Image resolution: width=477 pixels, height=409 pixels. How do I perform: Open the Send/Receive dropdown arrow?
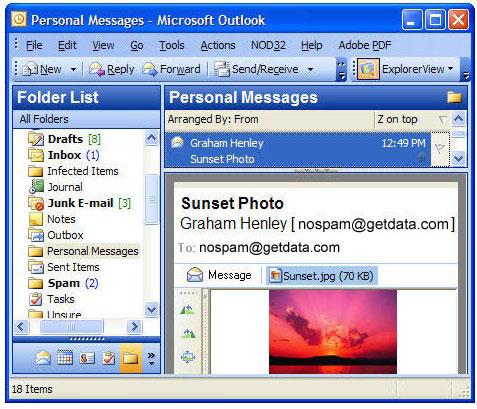pos(310,70)
